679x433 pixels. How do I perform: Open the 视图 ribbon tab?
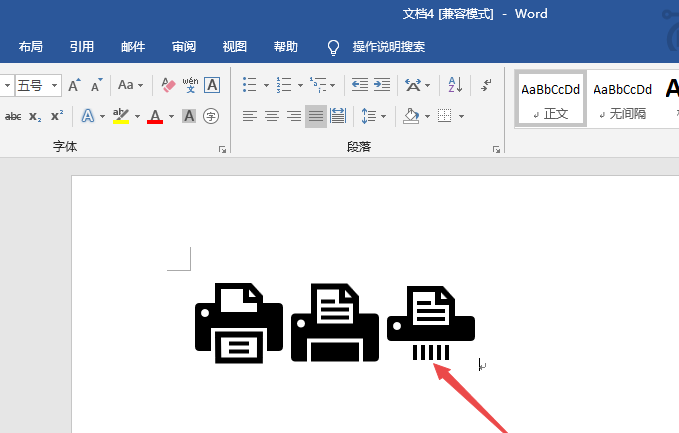[x=235, y=46]
